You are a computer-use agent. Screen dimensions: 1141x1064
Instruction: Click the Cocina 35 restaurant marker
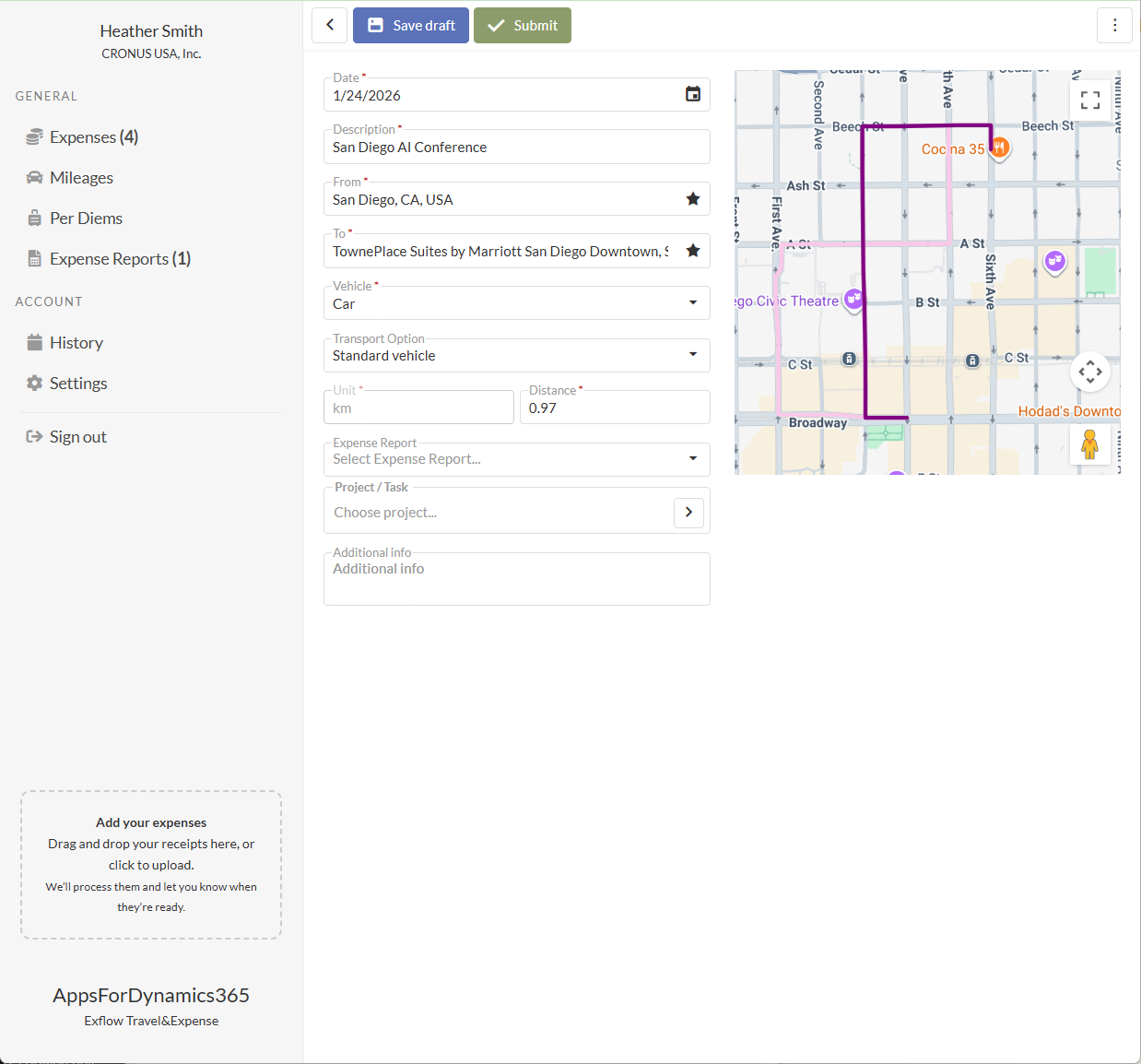999,148
